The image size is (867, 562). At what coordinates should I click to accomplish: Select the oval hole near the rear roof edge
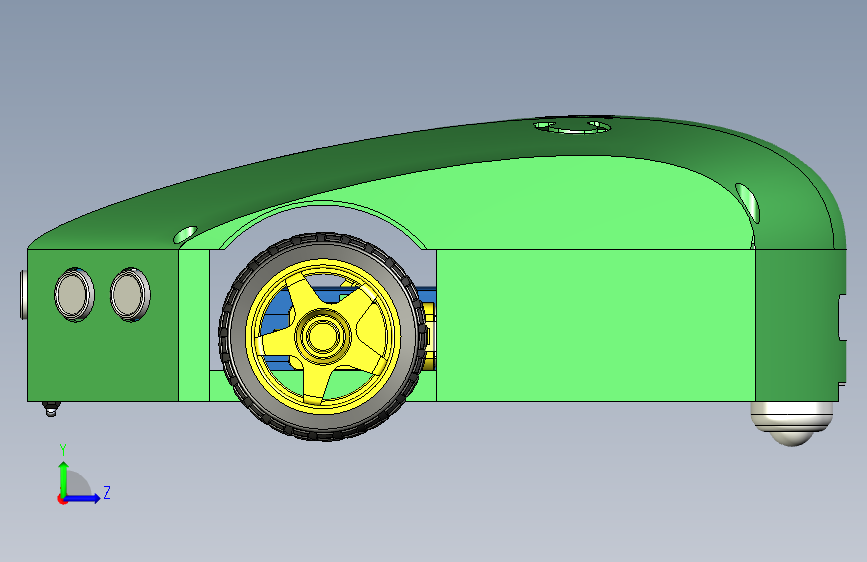point(748,203)
